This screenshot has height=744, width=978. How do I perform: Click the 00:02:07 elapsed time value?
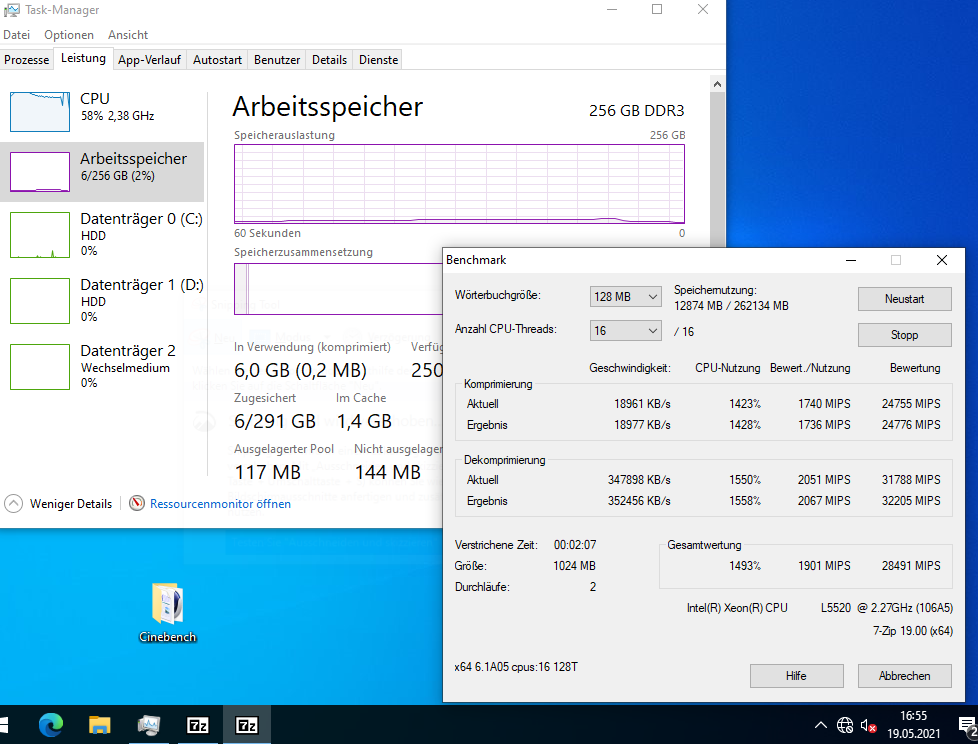[574, 545]
